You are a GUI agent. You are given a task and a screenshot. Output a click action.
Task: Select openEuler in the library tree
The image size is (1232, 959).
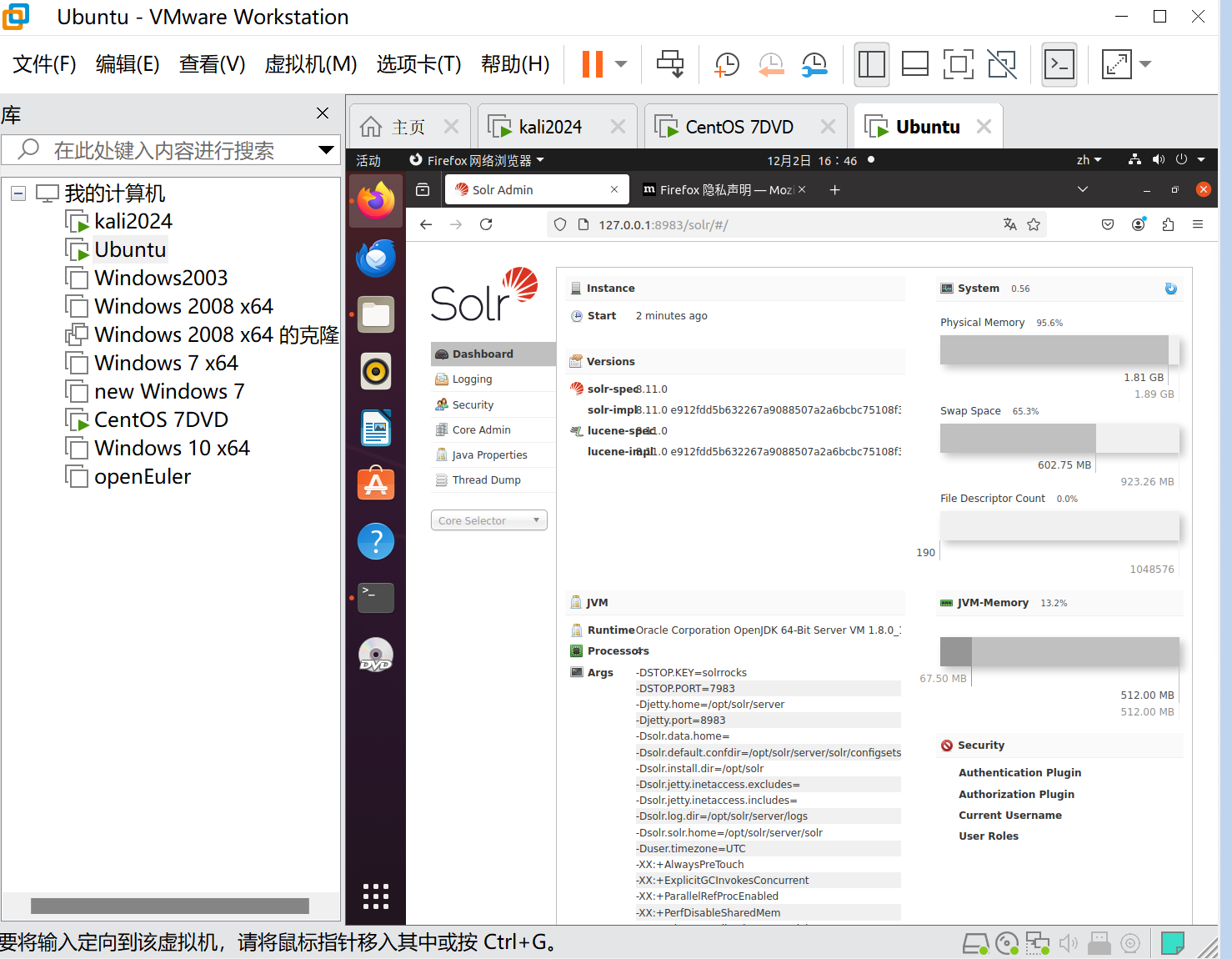[x=143, y=476]
